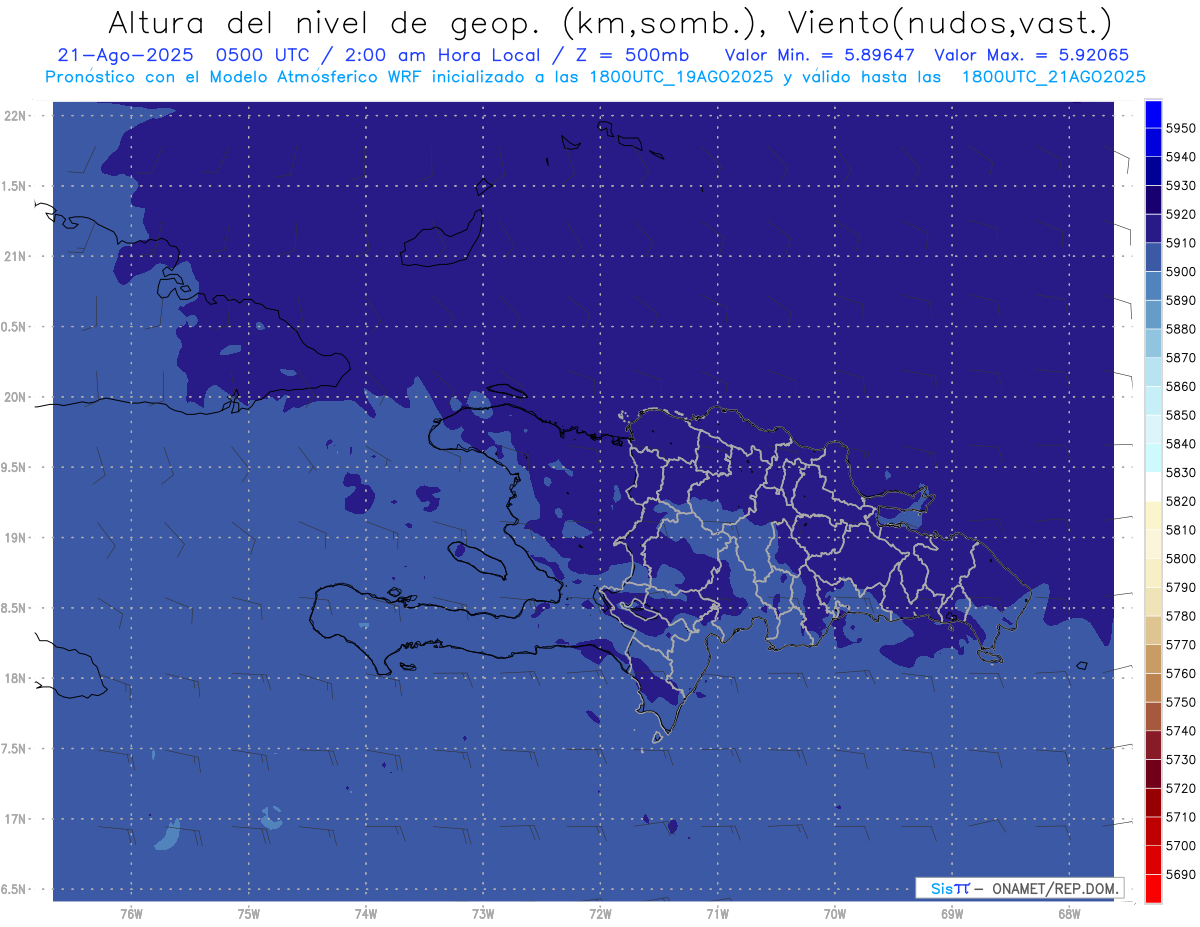Click the '68W' longitude label
Viewport: 1200px width, 927px height.
pyautogui.click(x=1069, y=914)
